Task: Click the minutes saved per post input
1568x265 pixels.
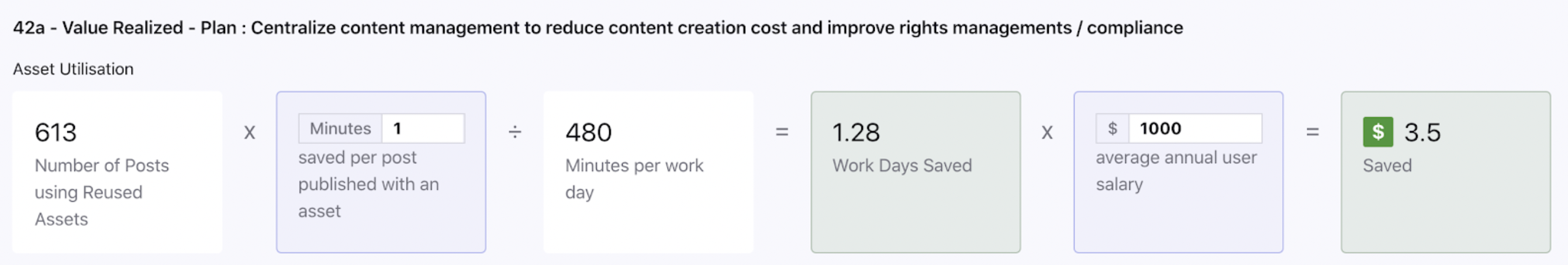Action: (x=423, y=128)
